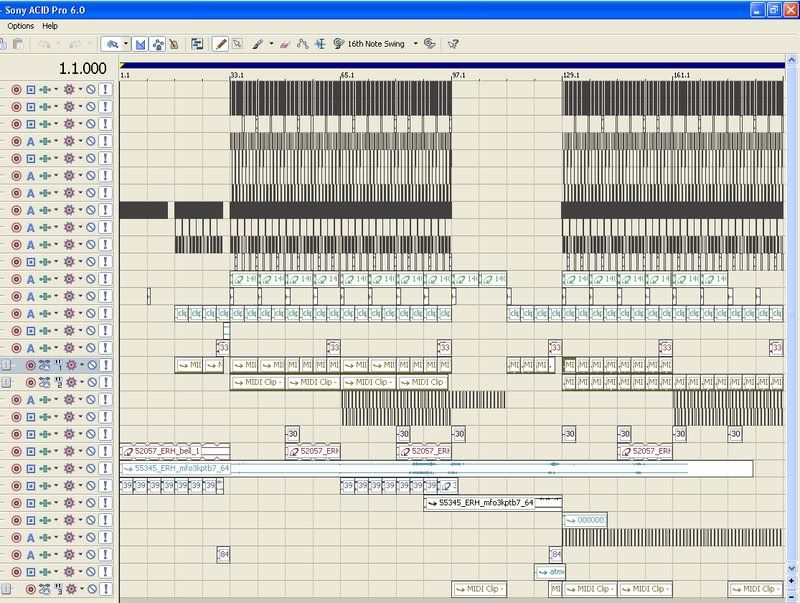Open the FX gear on 52057_ERH_bell track

[x=69, y=451]
